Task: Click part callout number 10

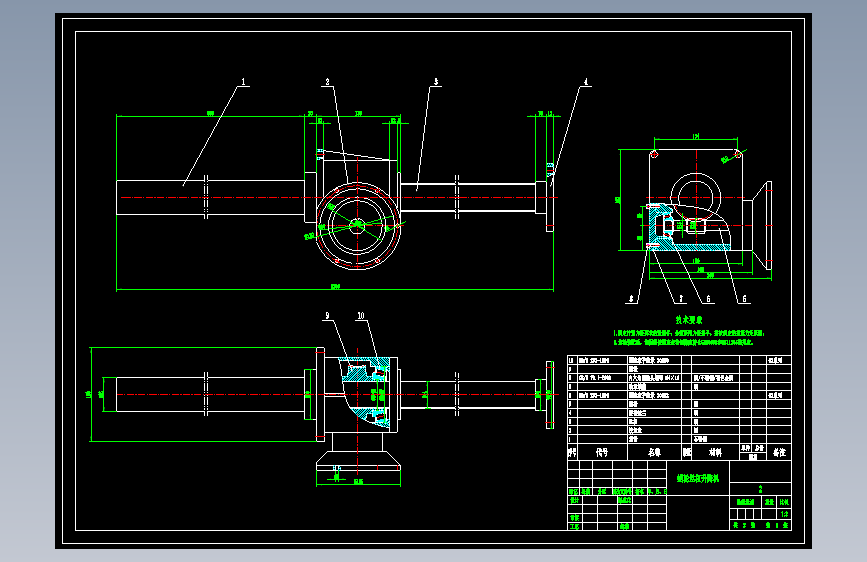Action: (x=361, y=316)
